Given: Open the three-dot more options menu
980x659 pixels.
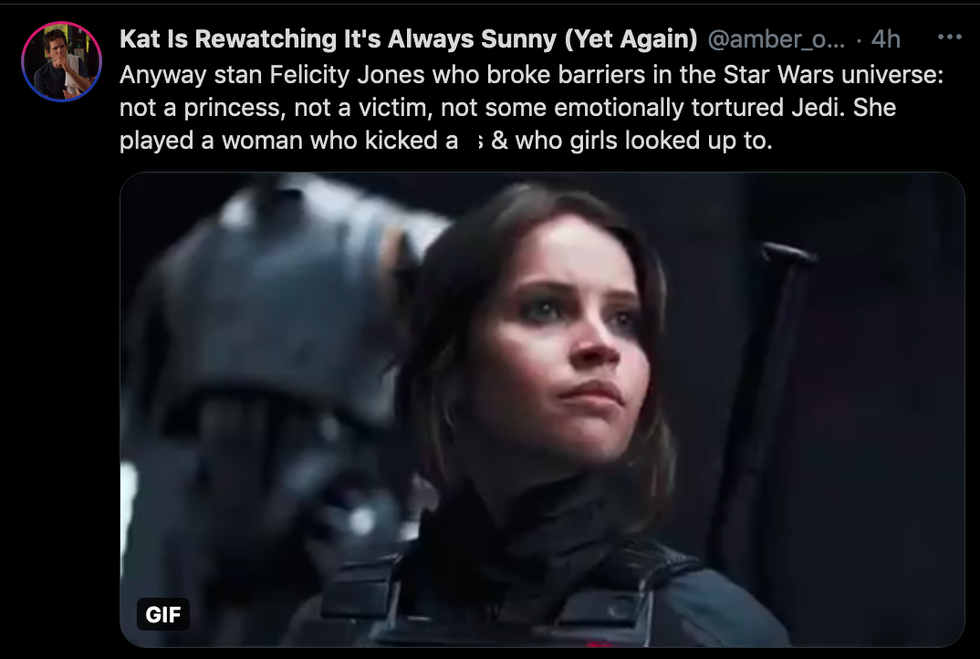Looking at the screenshot, I should [949, 37].
